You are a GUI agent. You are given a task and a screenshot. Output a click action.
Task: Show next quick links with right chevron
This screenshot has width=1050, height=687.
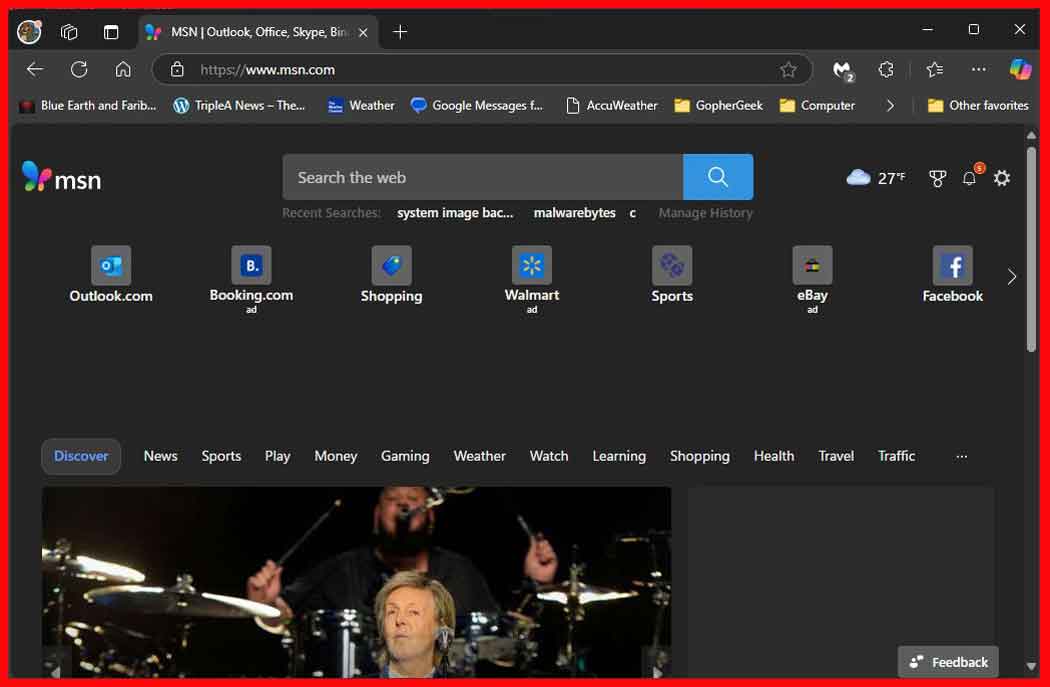1012,277
